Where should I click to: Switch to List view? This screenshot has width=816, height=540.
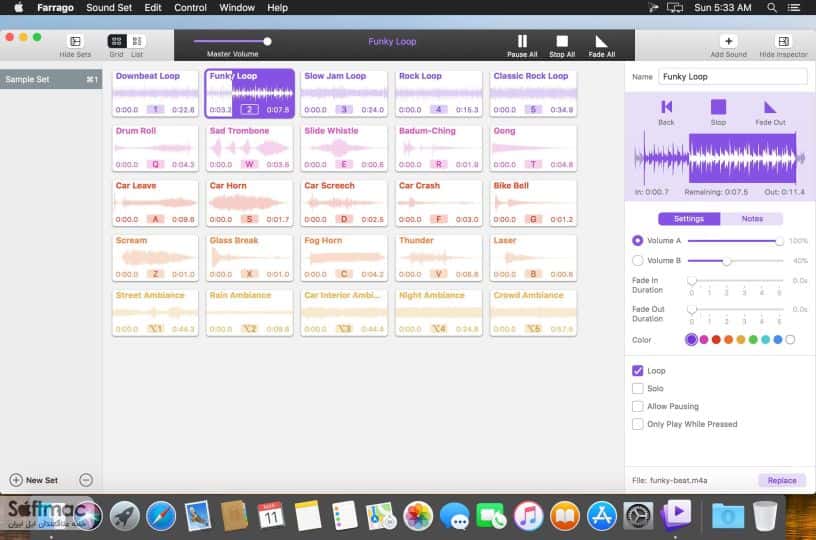coord(137,41)
